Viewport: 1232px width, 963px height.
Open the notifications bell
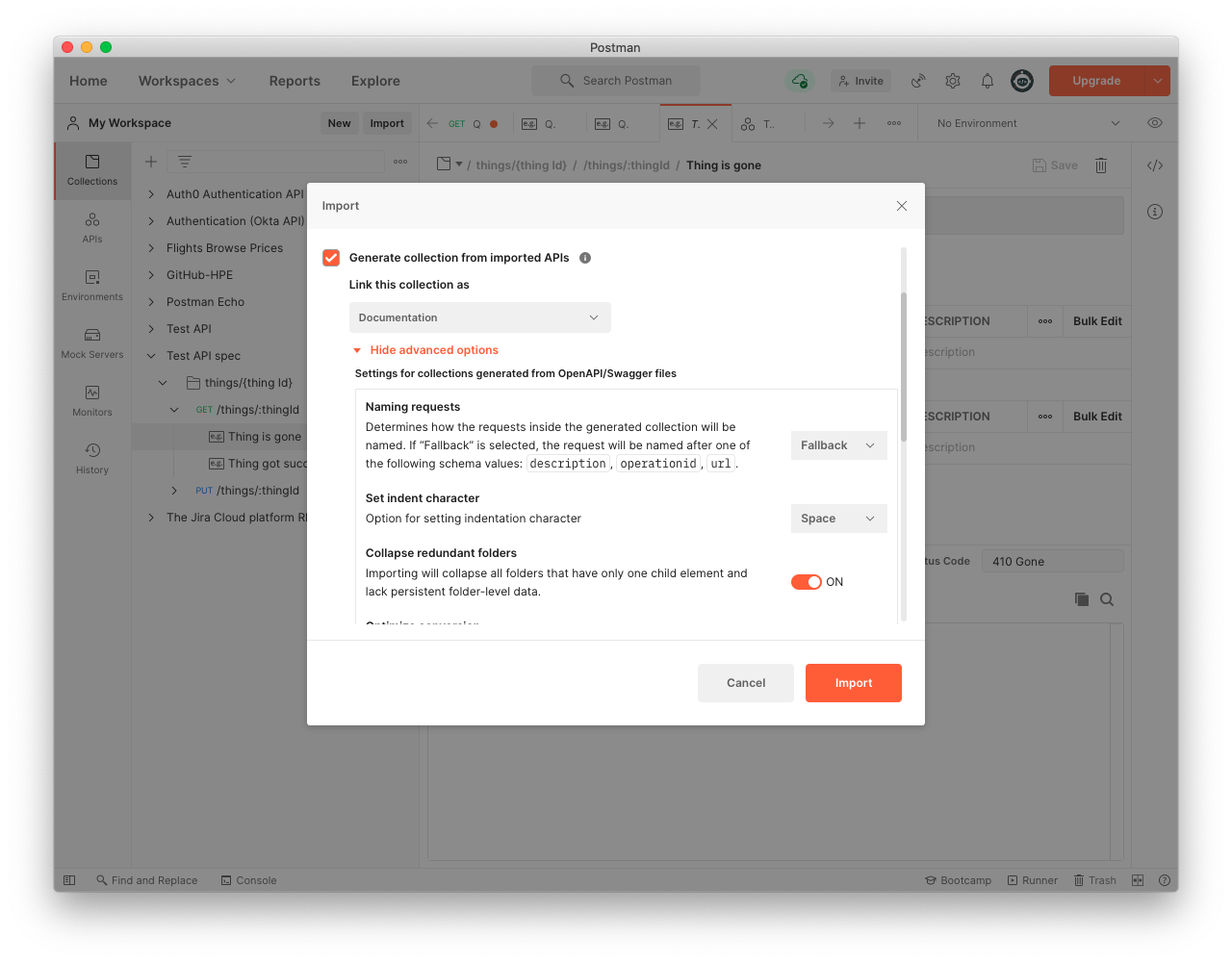[x=988, y=81]
